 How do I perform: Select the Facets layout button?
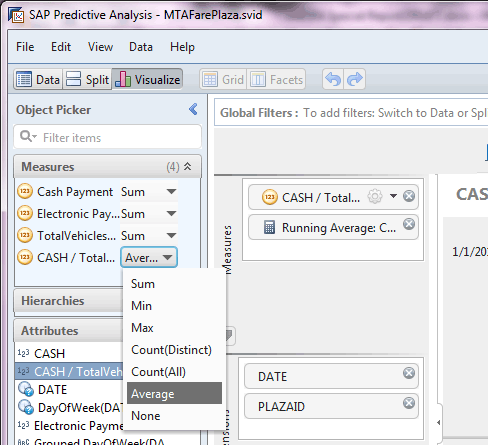tap(276, 79)
